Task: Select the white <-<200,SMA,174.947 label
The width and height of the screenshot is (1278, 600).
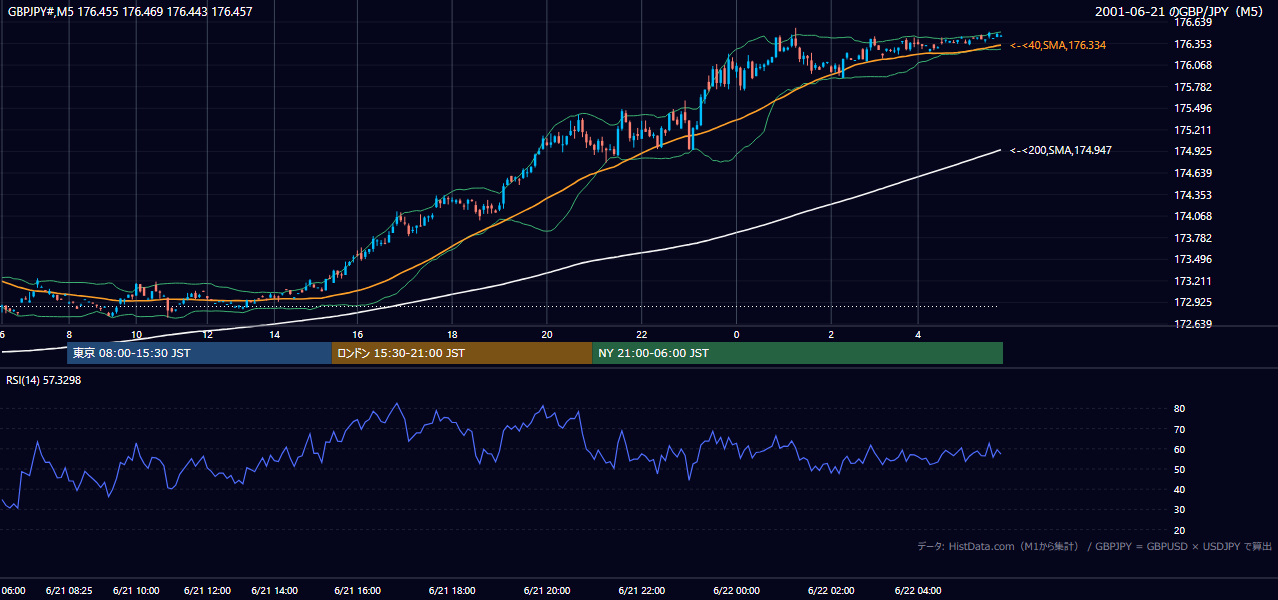Action: point(1061,150)
